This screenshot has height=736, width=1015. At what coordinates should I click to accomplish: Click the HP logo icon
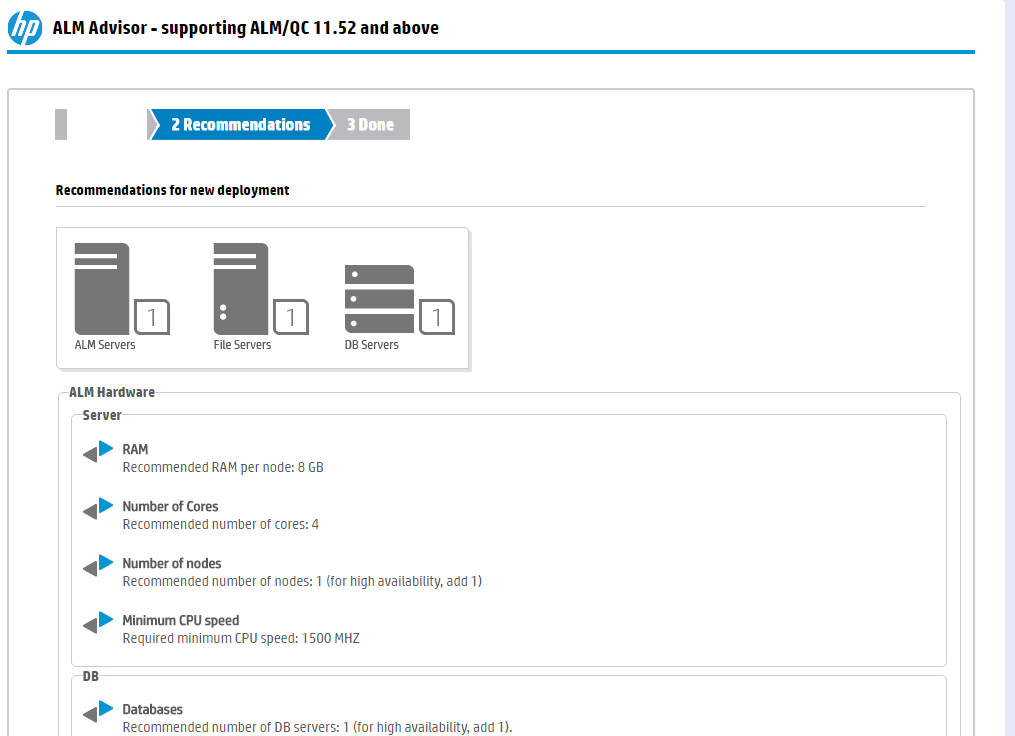25,28
